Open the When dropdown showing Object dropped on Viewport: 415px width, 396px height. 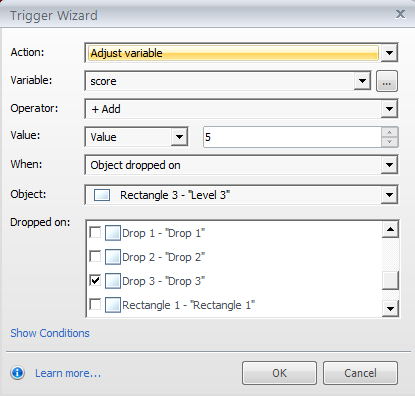(241, 165)
